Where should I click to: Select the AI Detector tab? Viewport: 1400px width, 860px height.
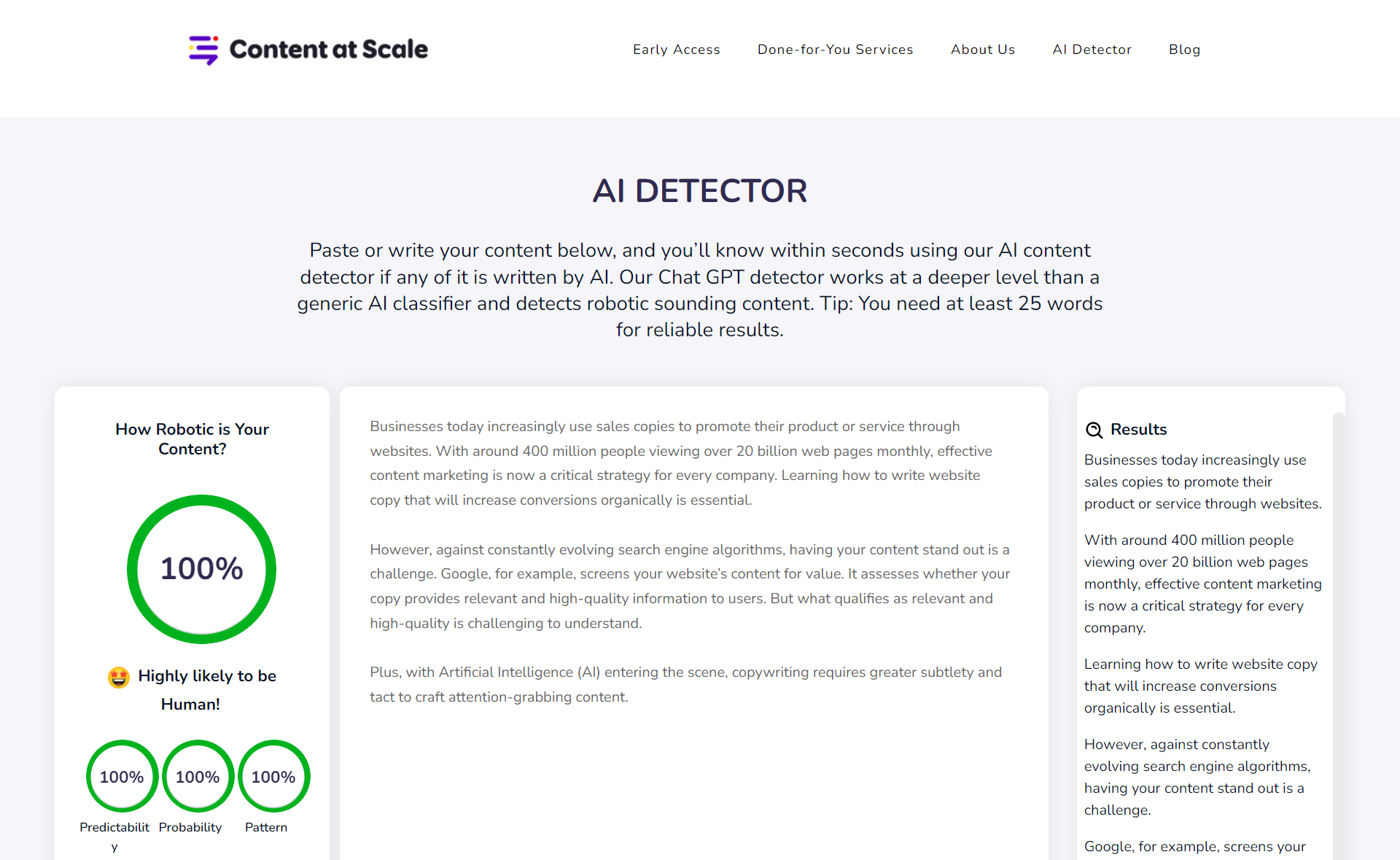[x=1092, y=49]
